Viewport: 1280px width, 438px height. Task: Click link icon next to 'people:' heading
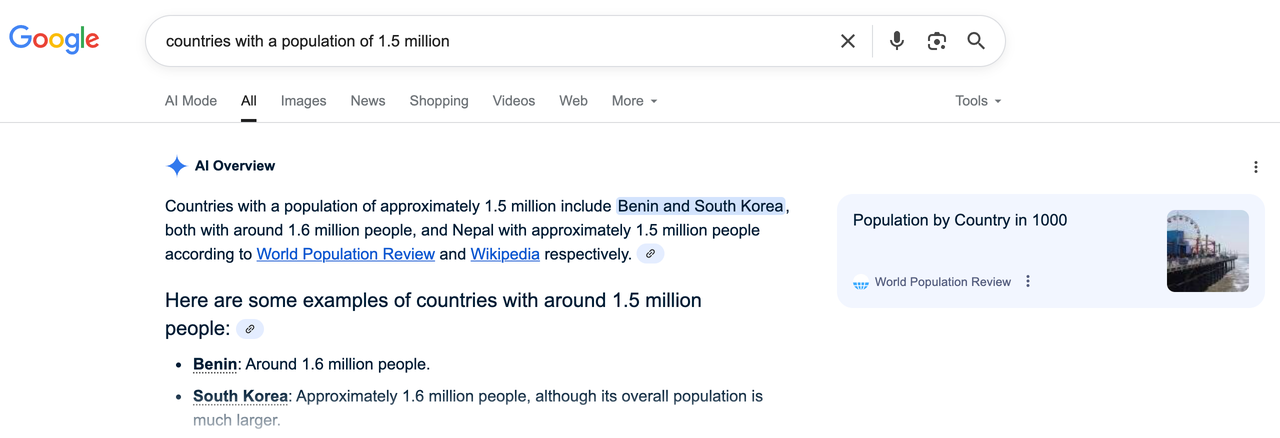pyautogui.click(x=250, y=329)
